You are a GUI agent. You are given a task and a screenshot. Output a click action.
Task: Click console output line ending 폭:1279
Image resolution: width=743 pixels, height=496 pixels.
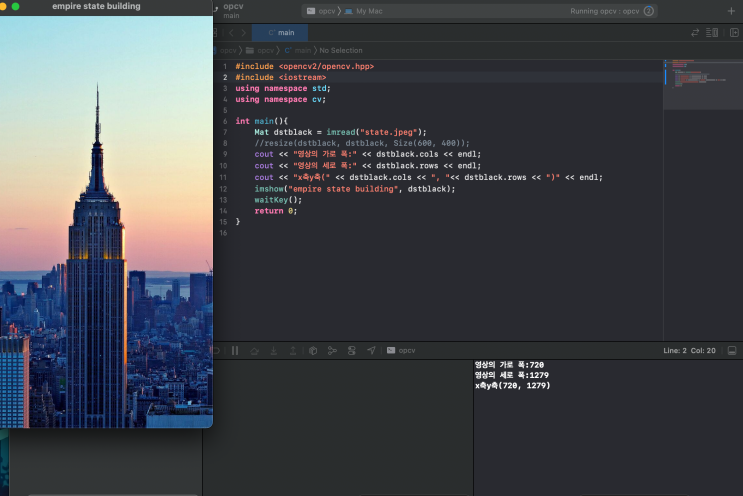512,375
